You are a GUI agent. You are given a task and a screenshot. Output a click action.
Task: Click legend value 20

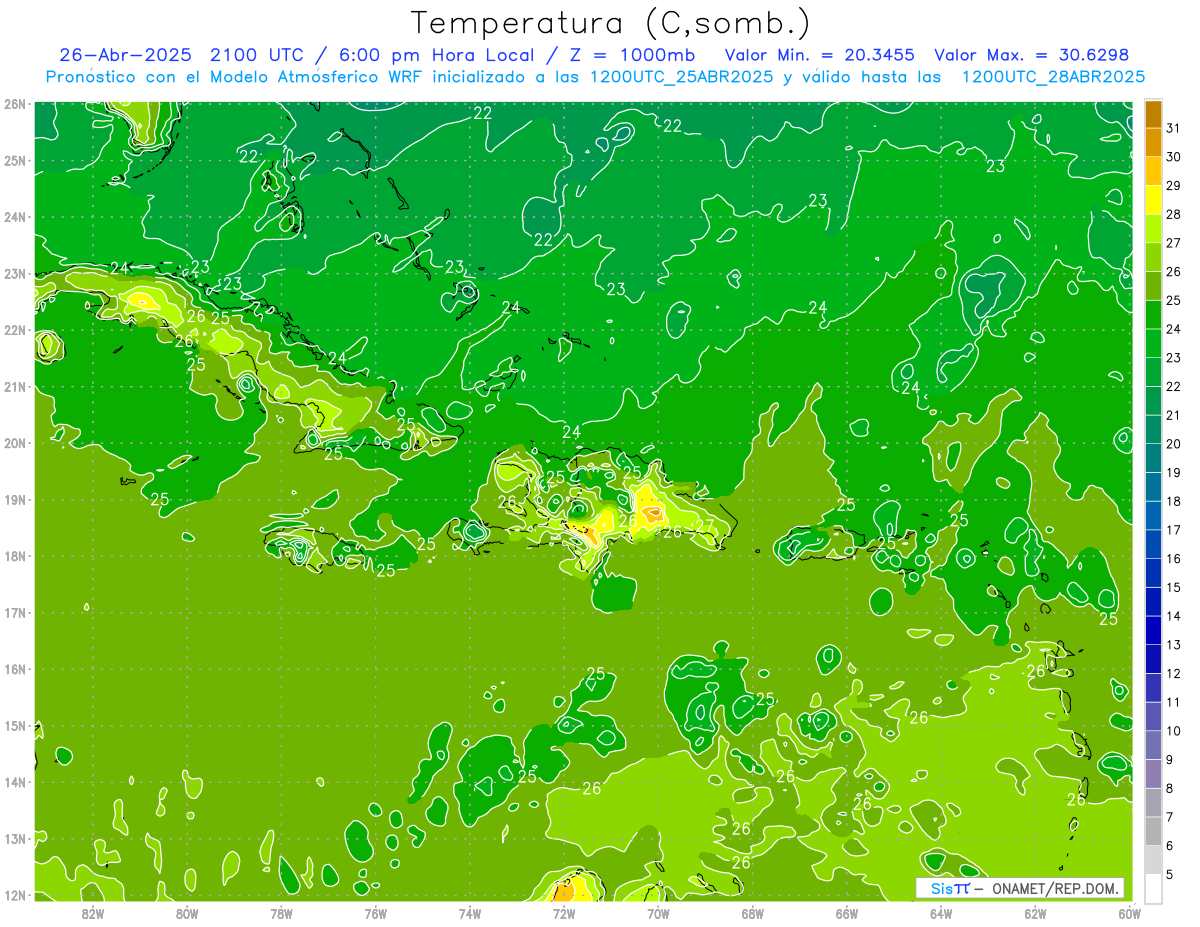[x=1174, y=444]
